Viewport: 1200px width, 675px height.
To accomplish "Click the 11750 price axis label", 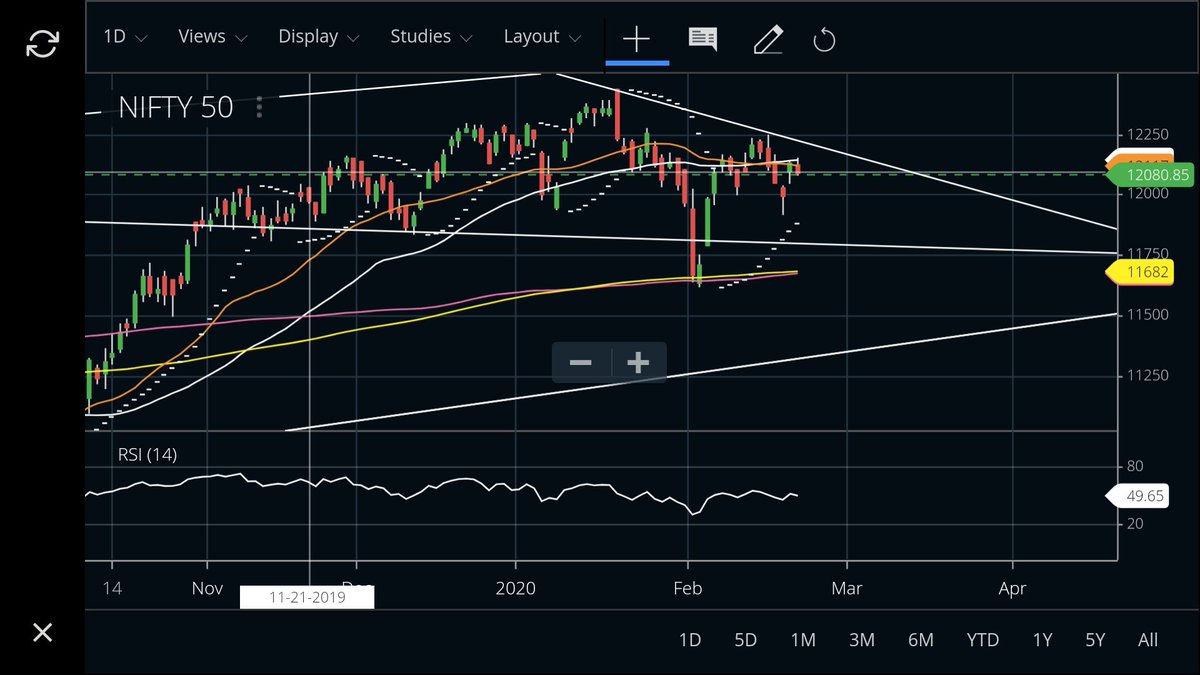I will coord(1148,253).
